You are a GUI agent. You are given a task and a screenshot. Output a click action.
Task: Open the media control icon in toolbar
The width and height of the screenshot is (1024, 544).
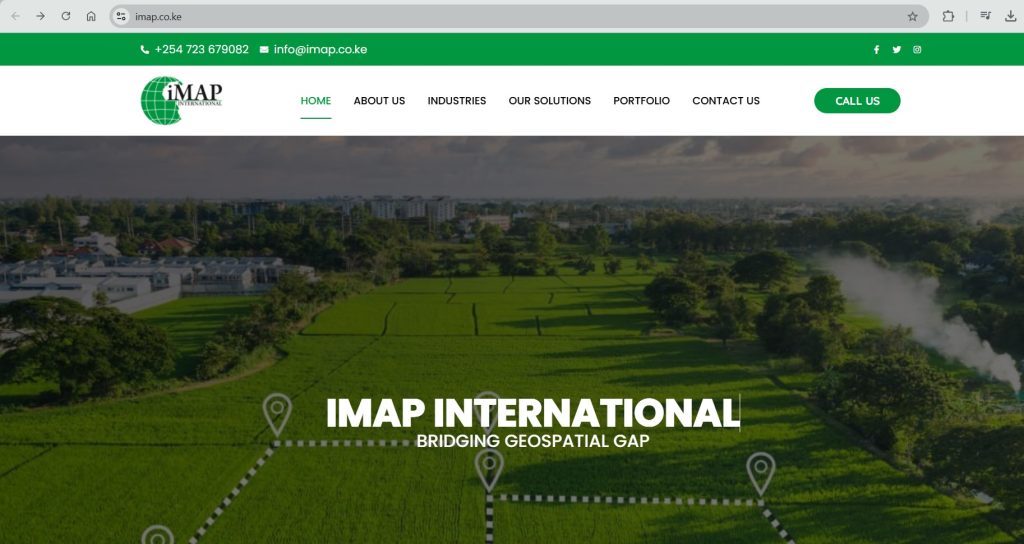point(985,16)
